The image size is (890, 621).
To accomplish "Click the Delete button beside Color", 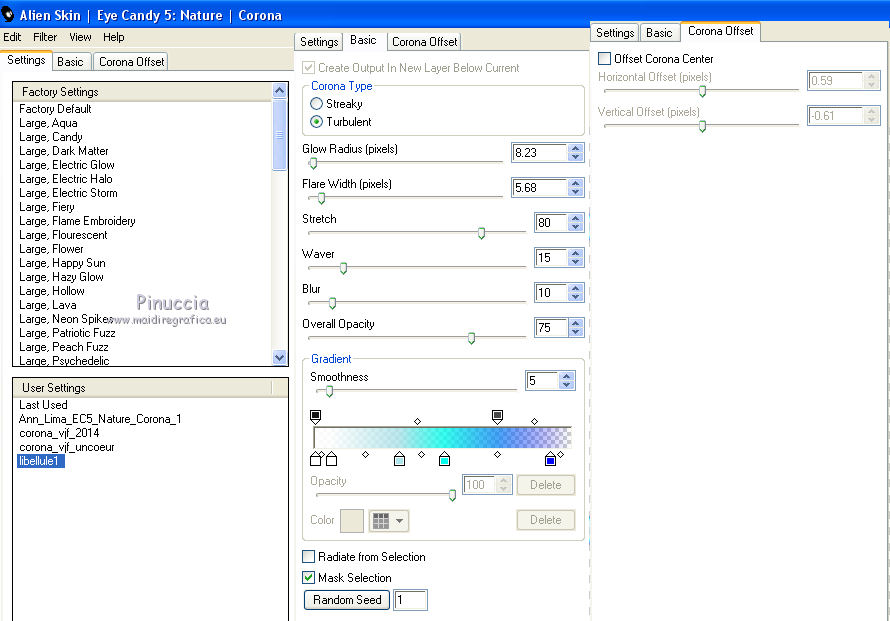I will (x=545, y=519).
